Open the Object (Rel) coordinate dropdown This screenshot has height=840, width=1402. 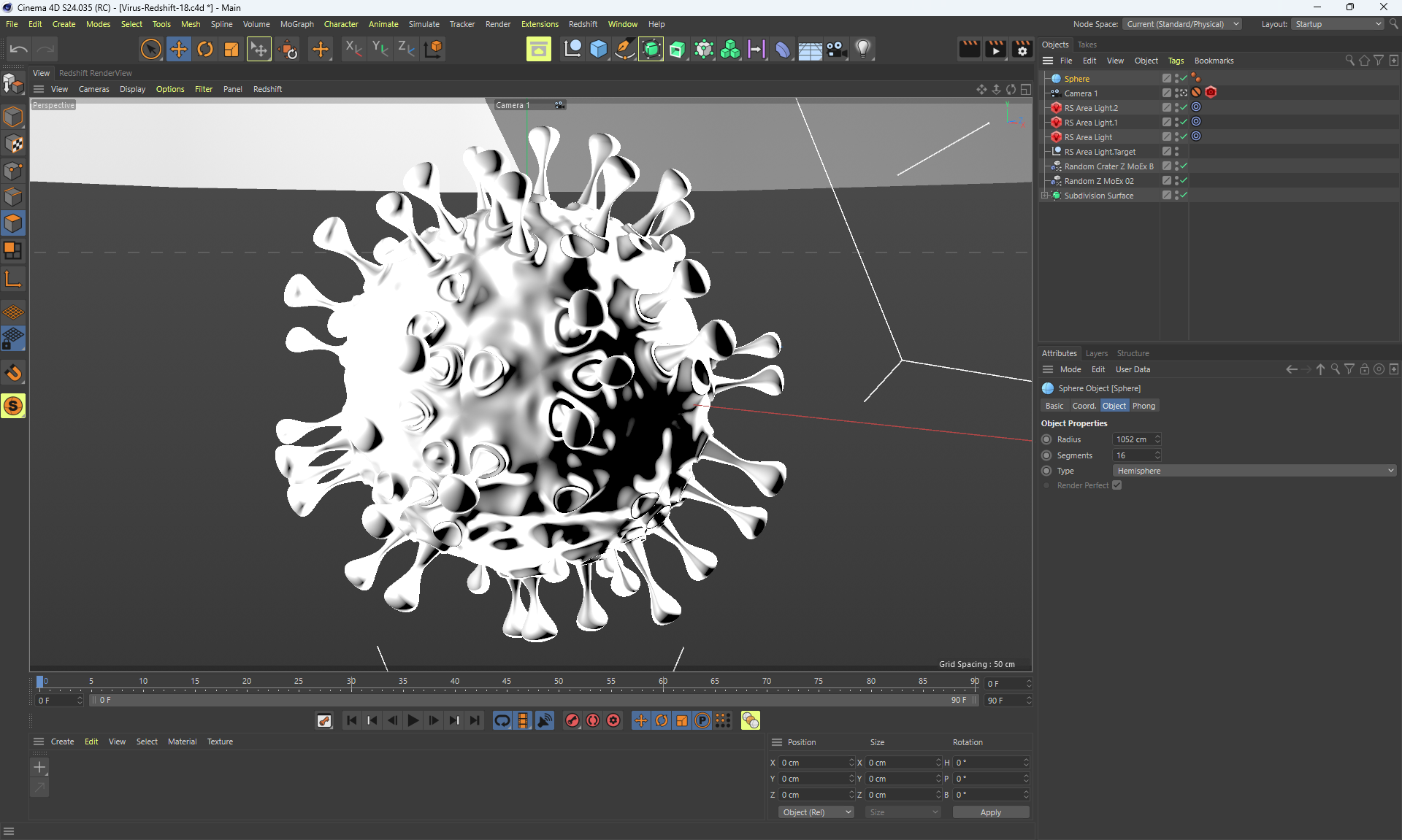(x=816, y=812)
